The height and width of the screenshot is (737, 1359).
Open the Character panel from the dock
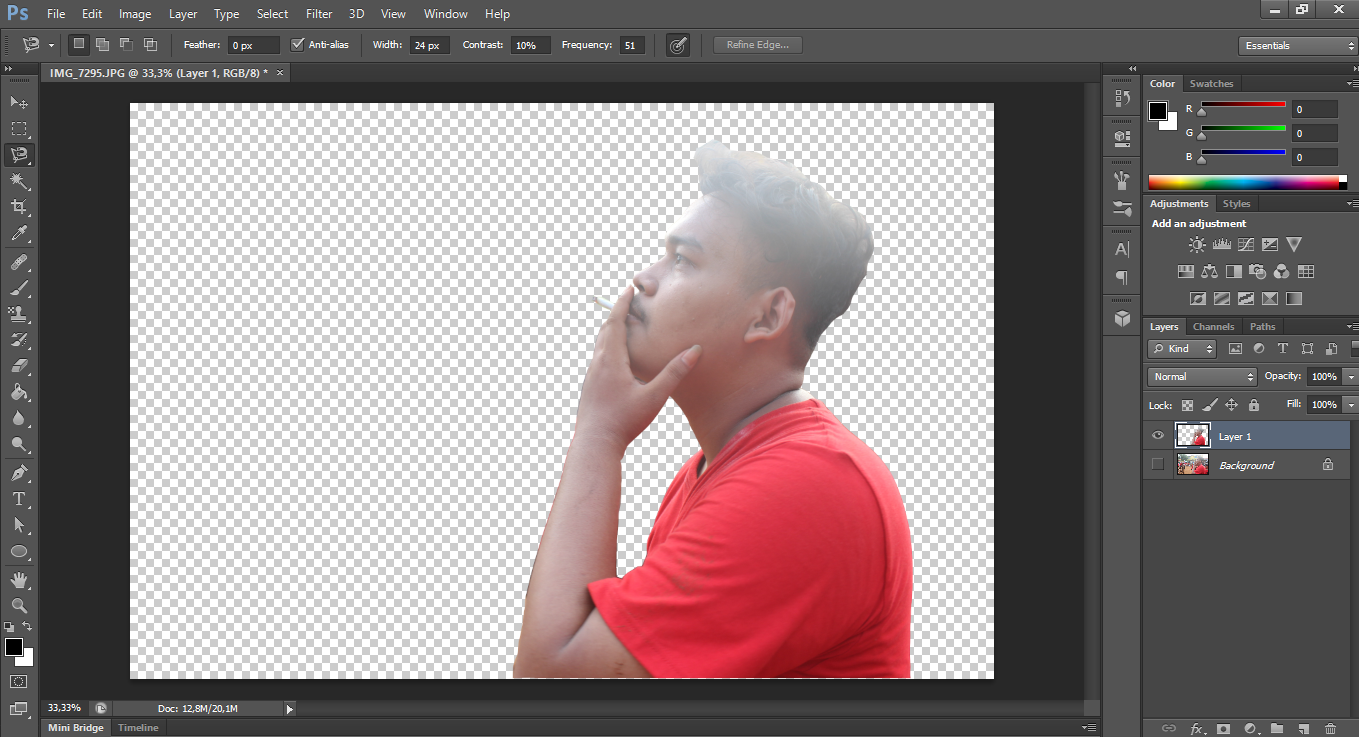[1122, 249]
